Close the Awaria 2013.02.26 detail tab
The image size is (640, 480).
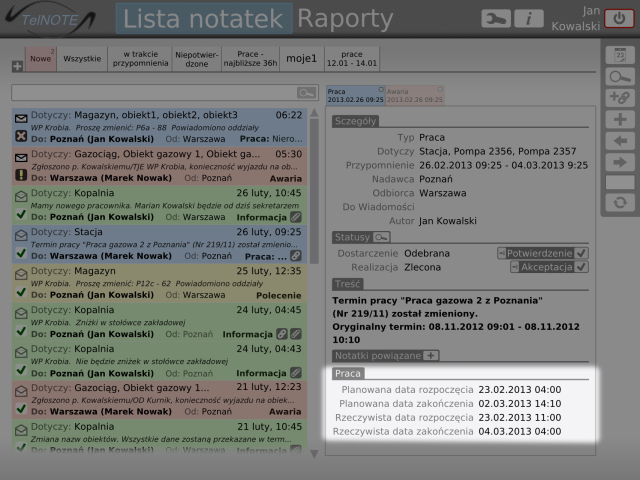tap(440, 89)
